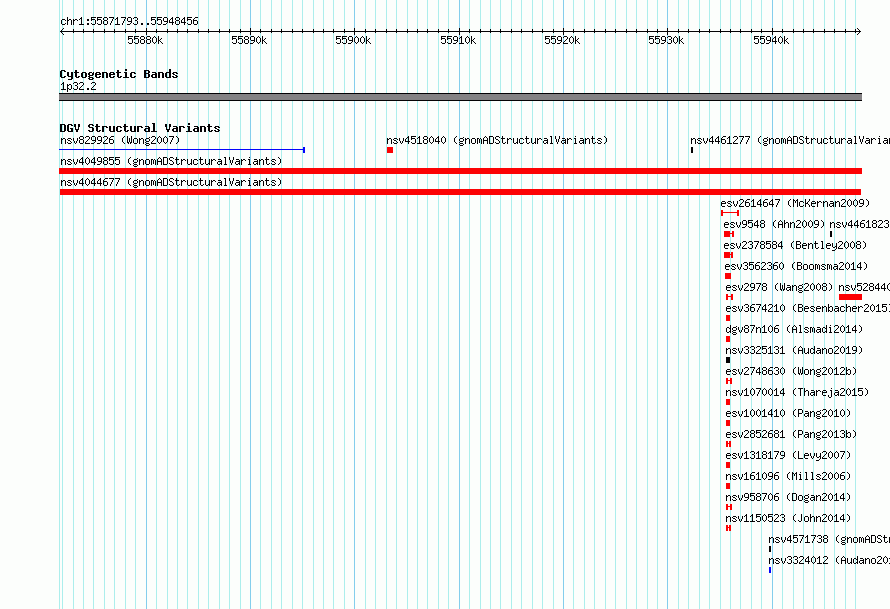
Task: Click the chr1:55871793..55948456 coordinate label
Action: (x=129, y=21)
